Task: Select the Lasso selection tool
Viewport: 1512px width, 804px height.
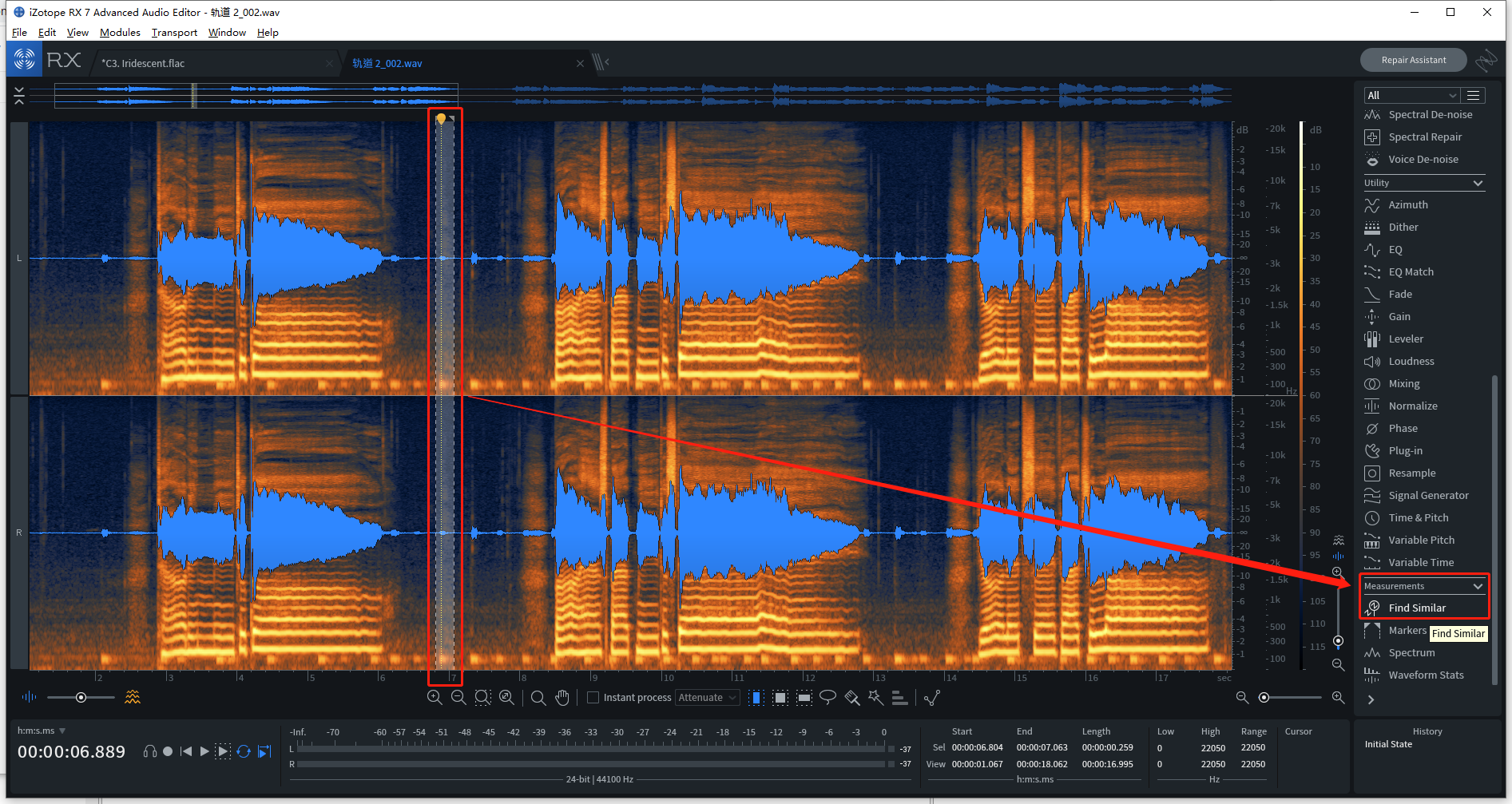Action: 828,698
